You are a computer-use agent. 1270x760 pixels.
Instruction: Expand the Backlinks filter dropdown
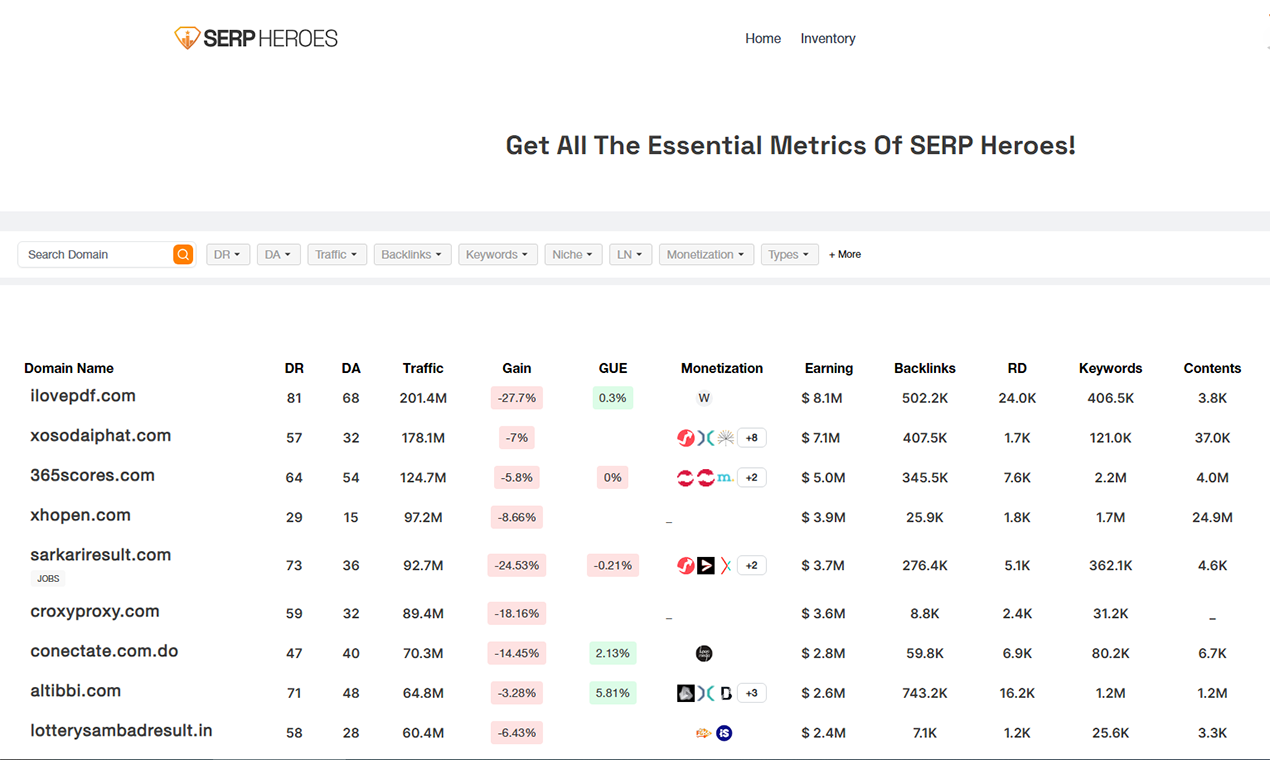click(x=413, y=255)
